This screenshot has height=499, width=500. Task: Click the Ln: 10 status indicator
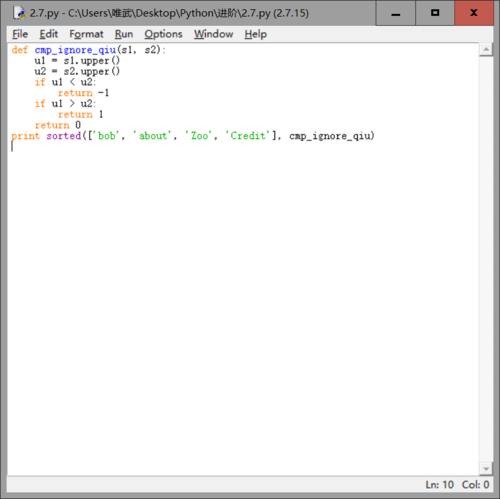(x=440, y=484)
